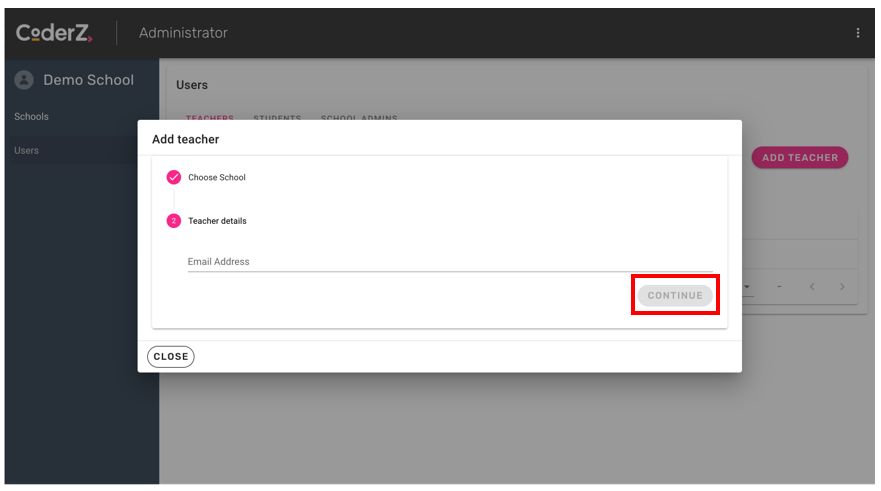Switch to the Students tab
The height and width of the screenshot is (491, 881).
click(277, 118)
